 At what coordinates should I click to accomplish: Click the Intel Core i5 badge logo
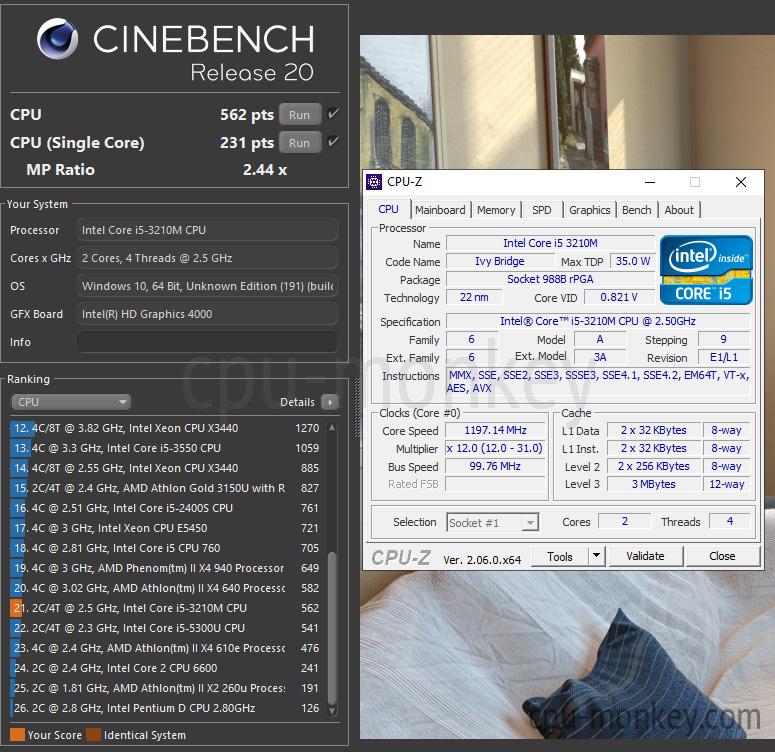706,270
